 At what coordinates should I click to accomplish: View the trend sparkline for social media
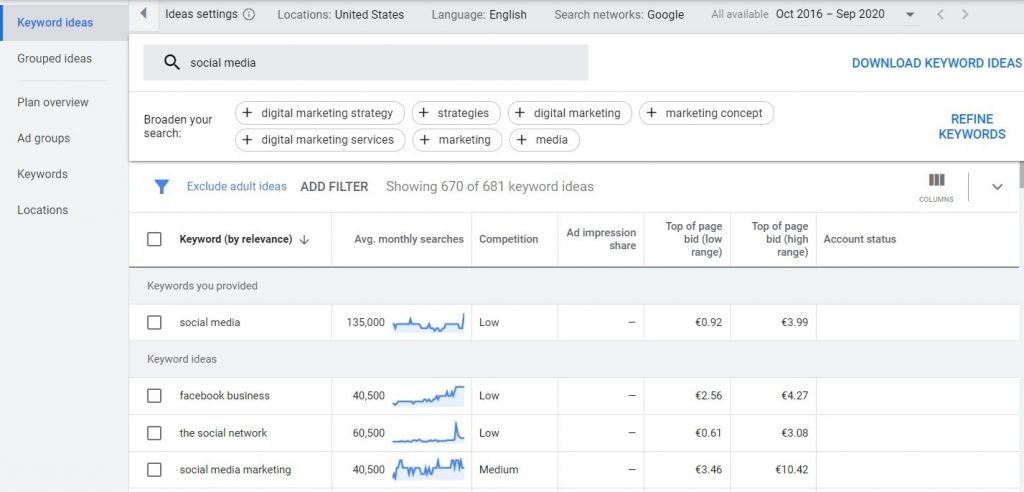(x=428, y=322)
